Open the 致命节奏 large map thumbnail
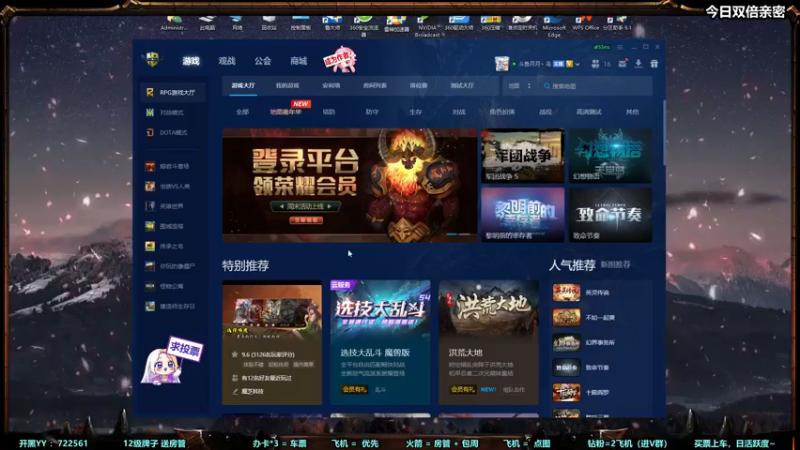Image resolution: width=800 pixels, height=450 pixels. coord(610,215)
